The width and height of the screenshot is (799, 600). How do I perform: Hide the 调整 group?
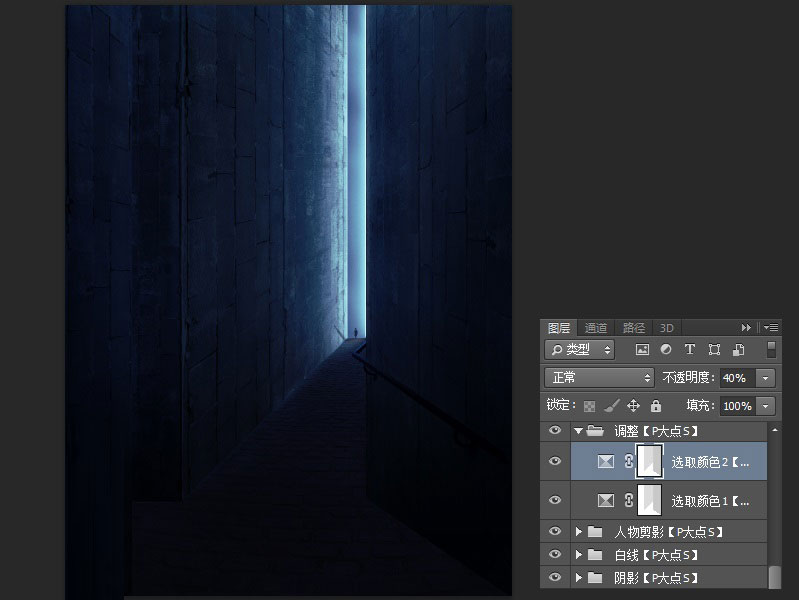tap(555, 431)
